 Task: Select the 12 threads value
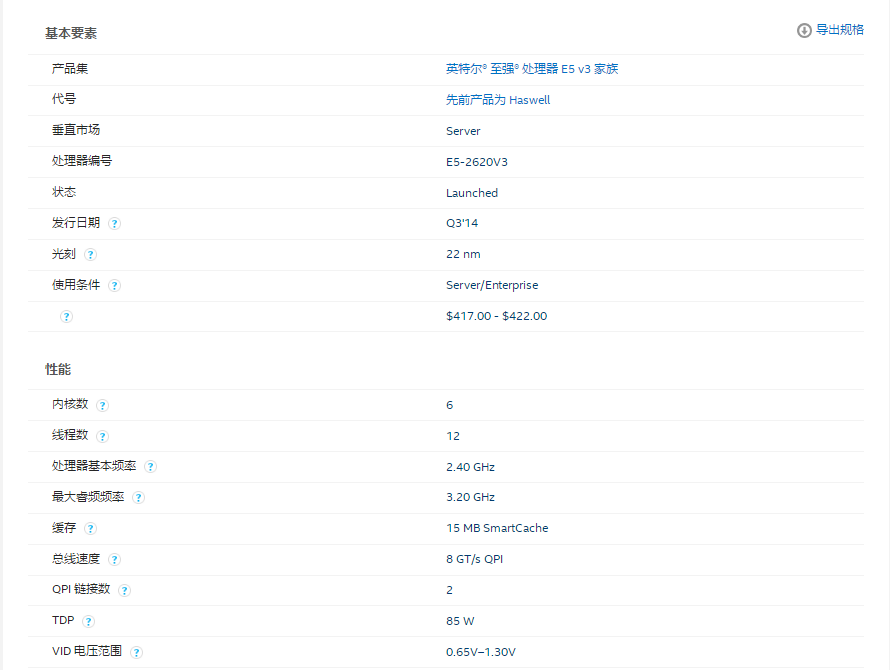(x=453, y=436)
